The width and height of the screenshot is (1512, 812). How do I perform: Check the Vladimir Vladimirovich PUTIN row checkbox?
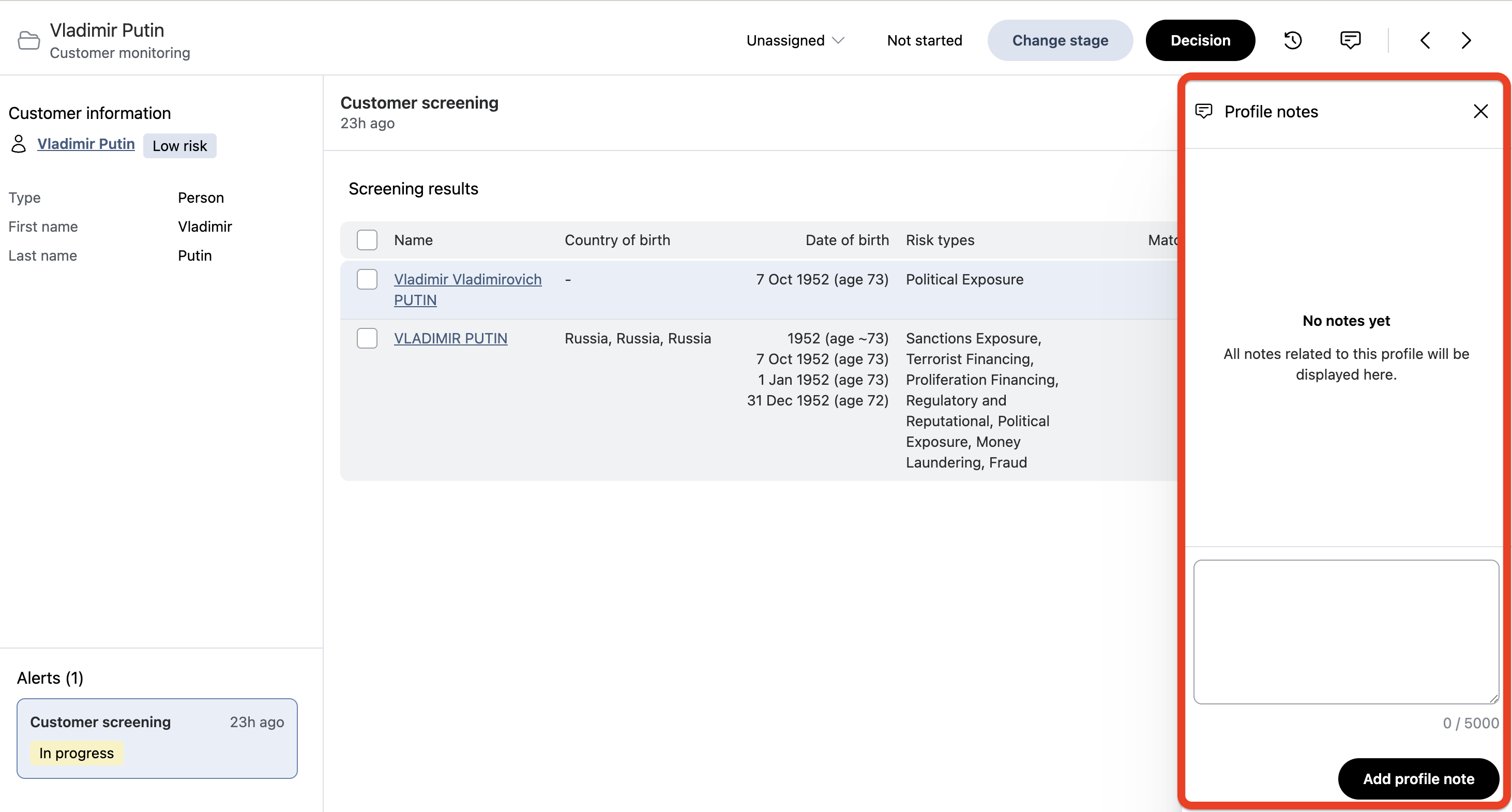(x=367, y=279)
